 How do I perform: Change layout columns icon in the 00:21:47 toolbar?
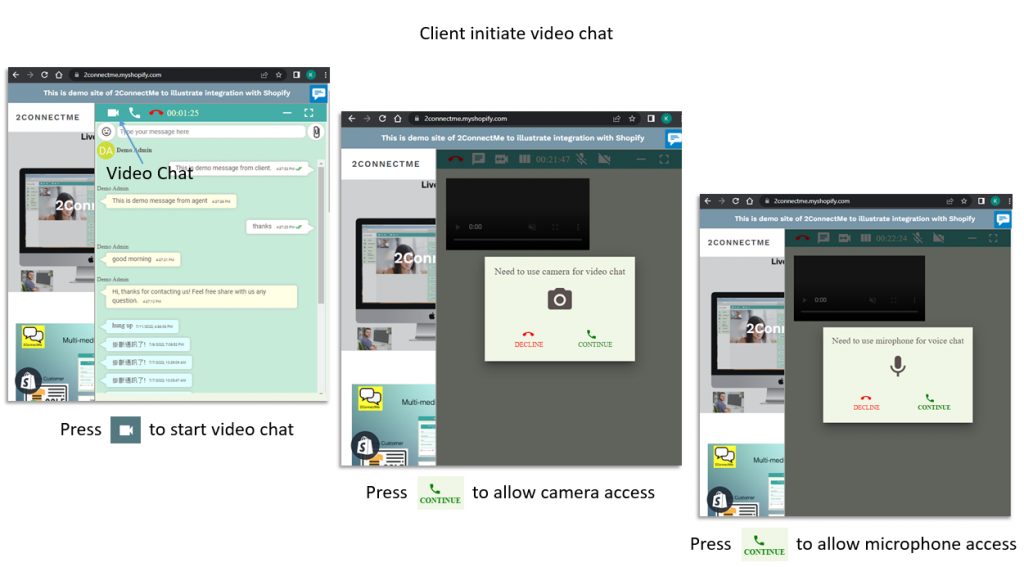[x=524, y=159]
